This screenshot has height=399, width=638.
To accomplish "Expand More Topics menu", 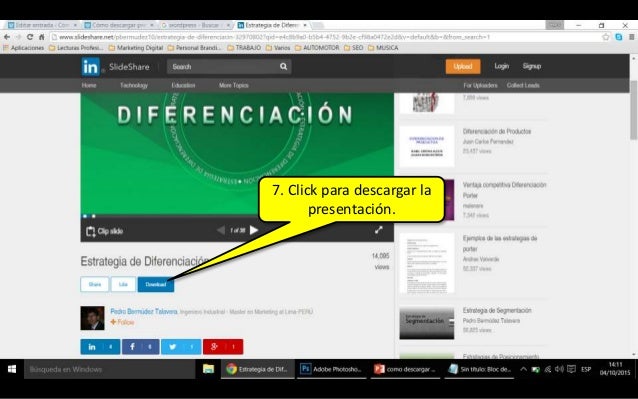I will [234, 85].
